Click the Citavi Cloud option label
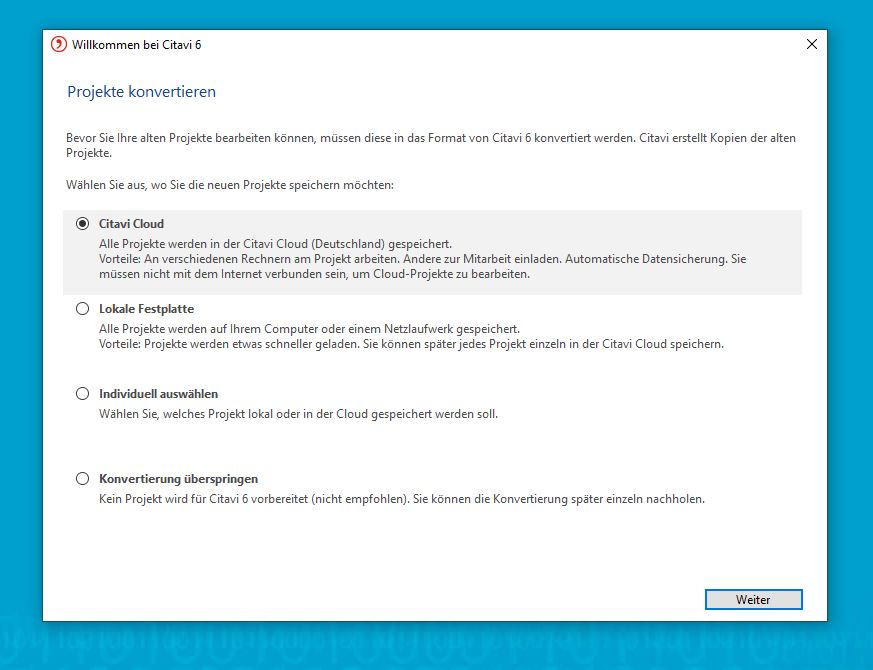Image resolution: width=873 pixels, height=670 pixels. [x=131, y=224]
